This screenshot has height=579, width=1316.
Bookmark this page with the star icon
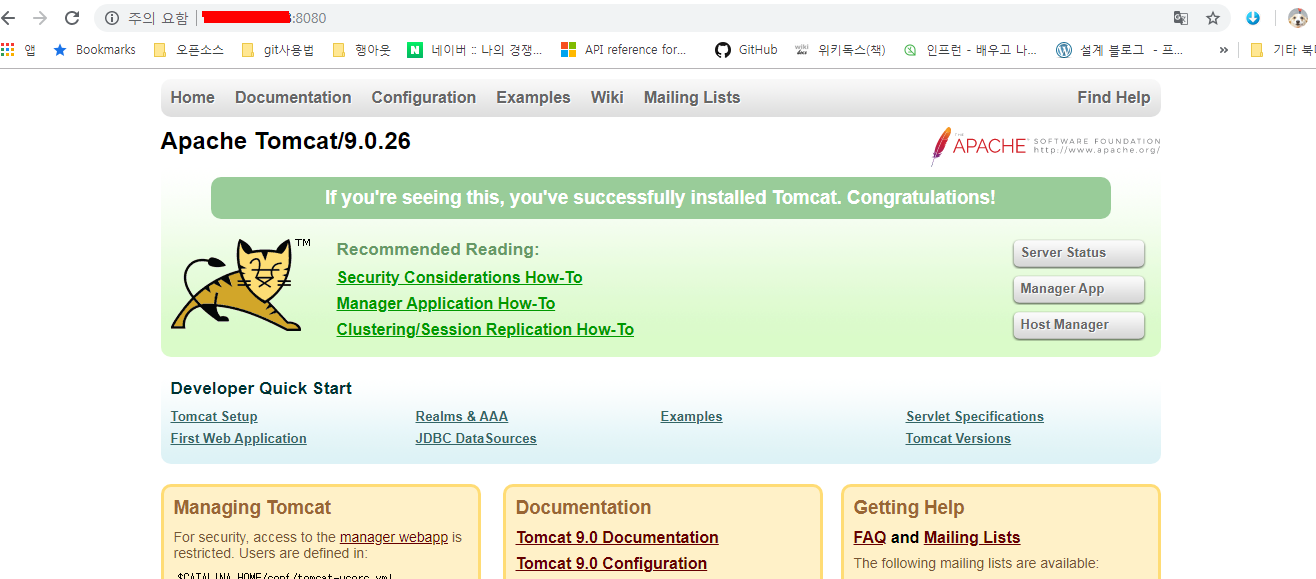(1213, 18)
